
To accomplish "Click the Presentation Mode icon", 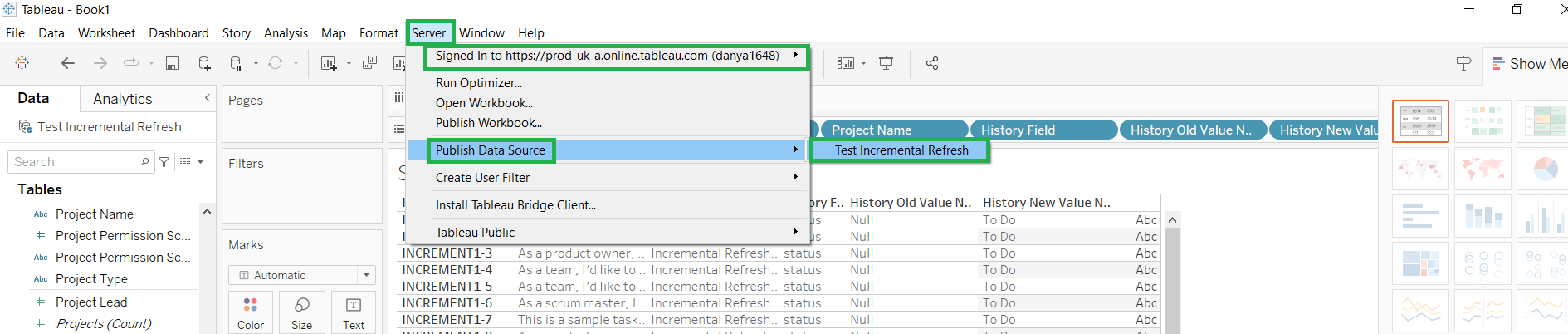I will pos(887,63).
